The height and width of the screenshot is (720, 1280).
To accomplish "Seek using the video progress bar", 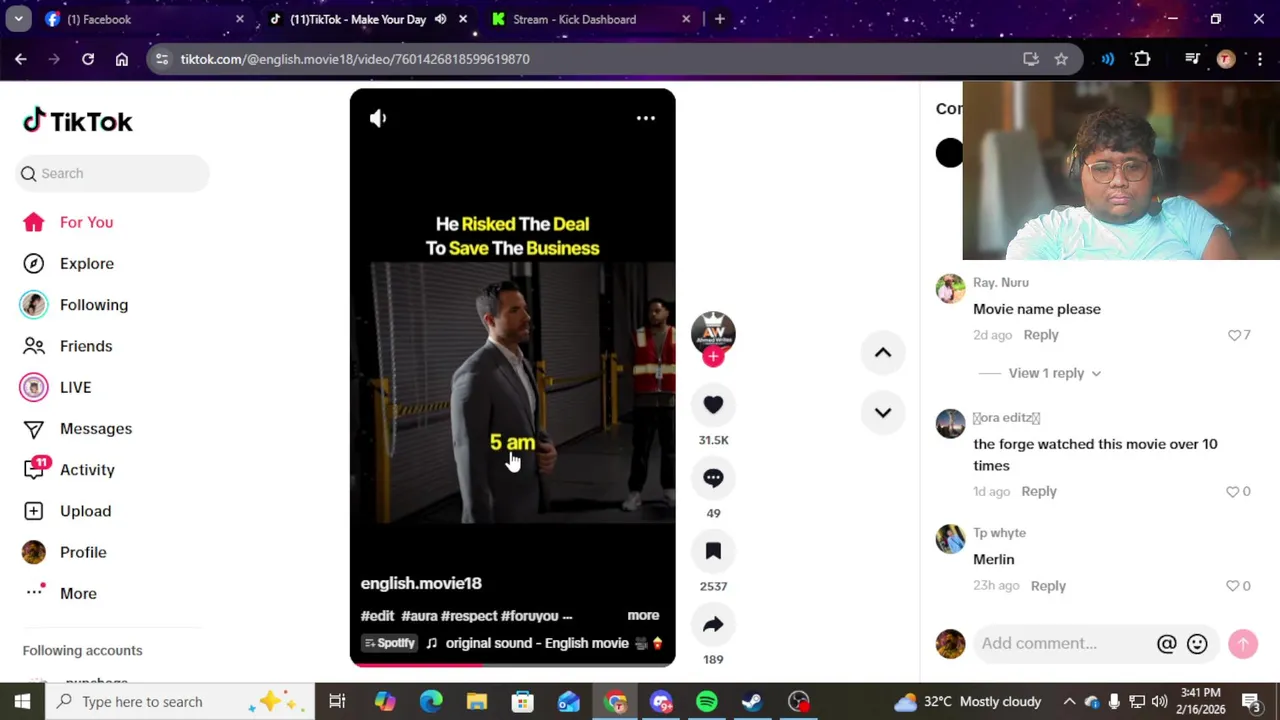I will [x=512, y=664].
